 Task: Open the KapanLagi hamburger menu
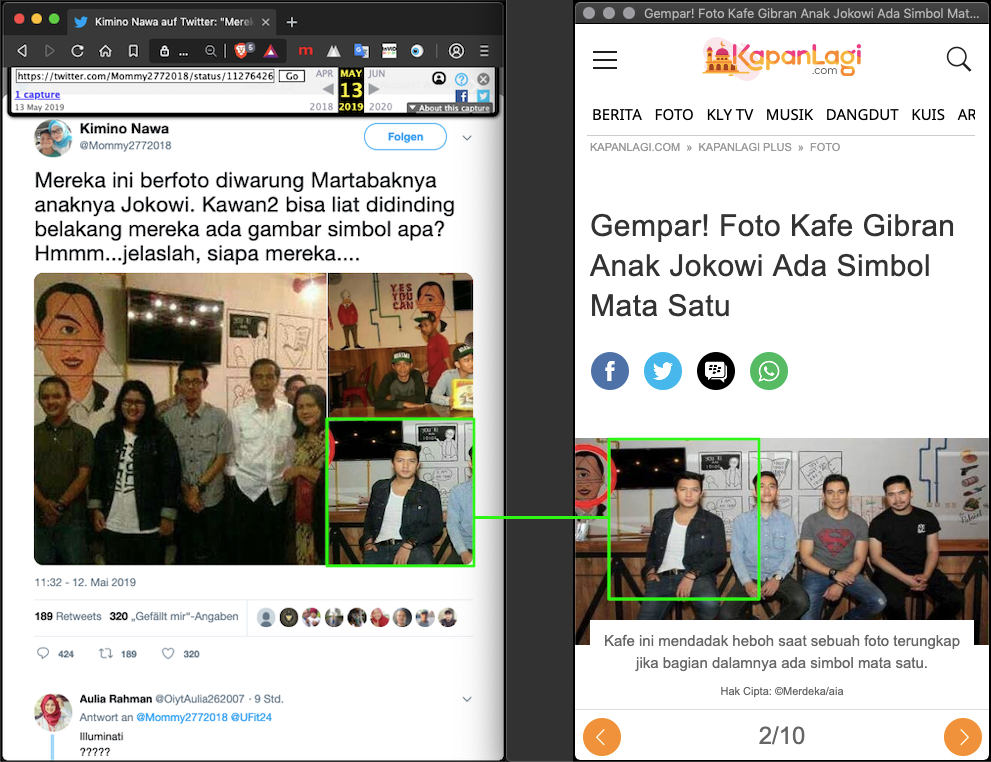pos(605,60)
